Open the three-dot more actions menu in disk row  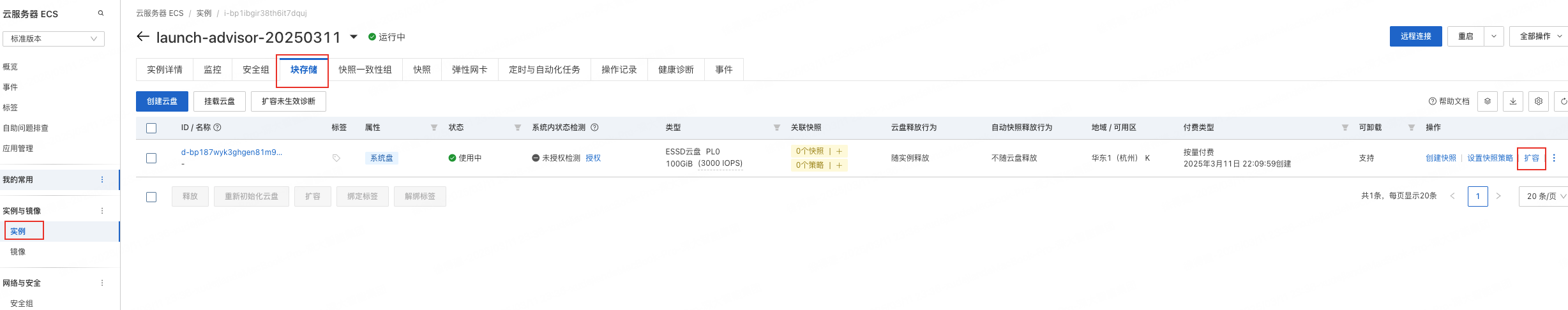pyautogui.click(x=1554, y=158)
